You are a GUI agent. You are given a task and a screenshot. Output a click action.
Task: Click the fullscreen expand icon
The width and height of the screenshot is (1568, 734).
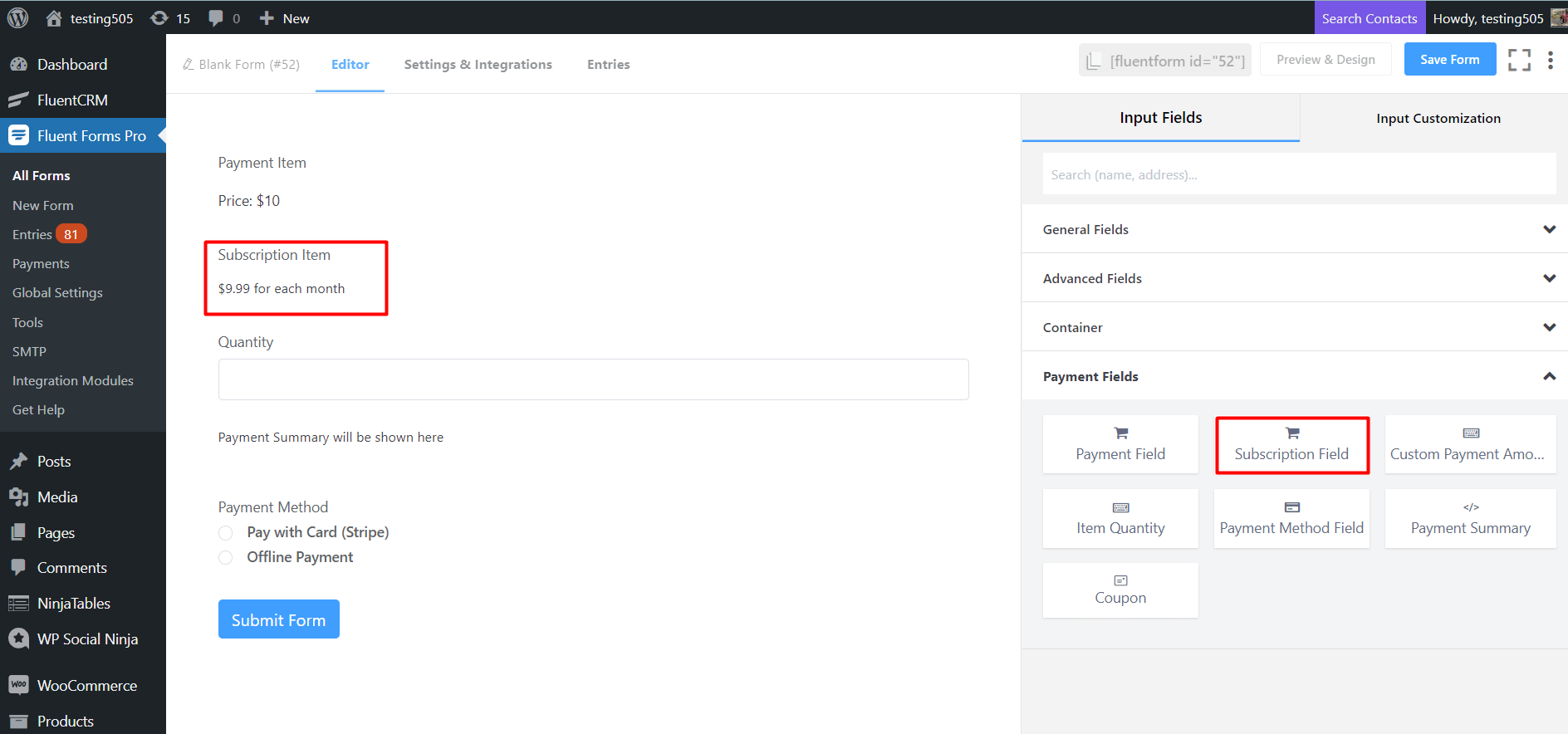[1519, 60]
